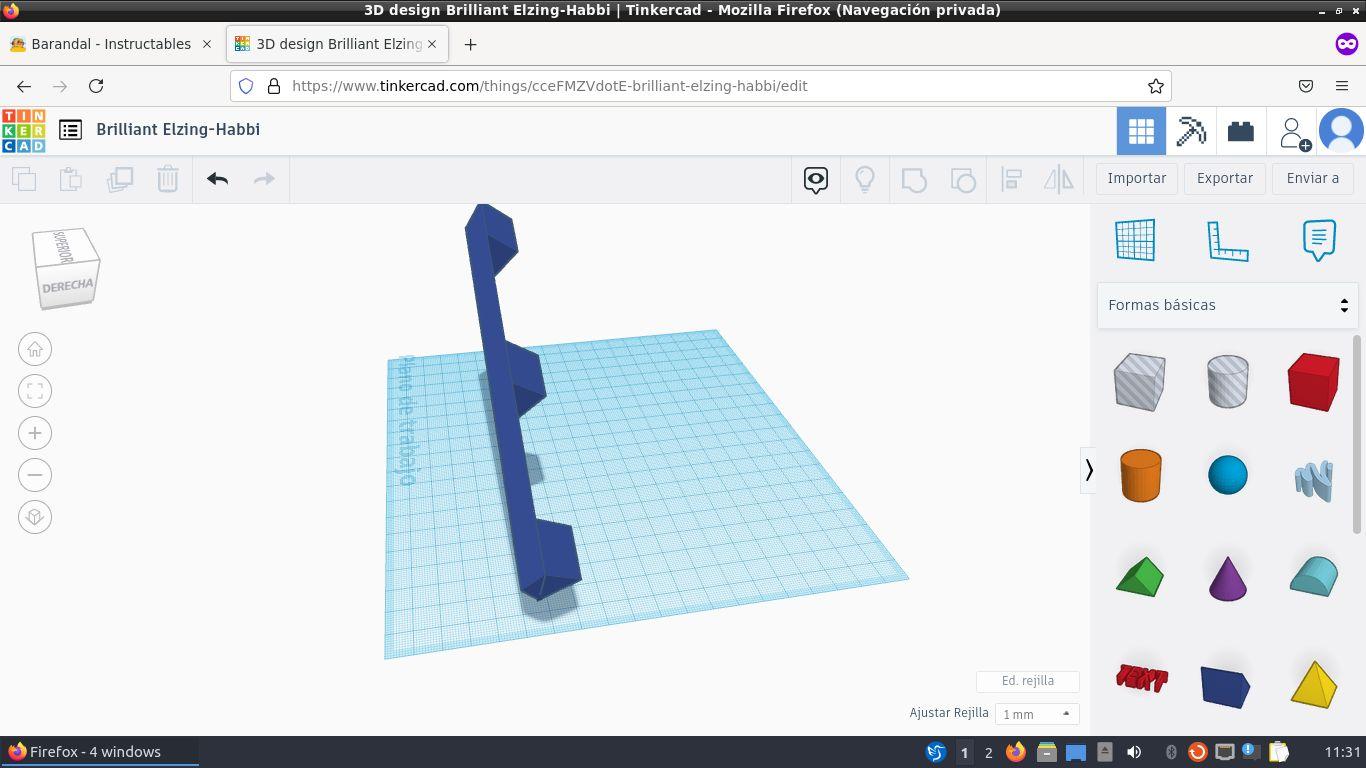Click the Ungroup shapes icon

pos(963,180)
